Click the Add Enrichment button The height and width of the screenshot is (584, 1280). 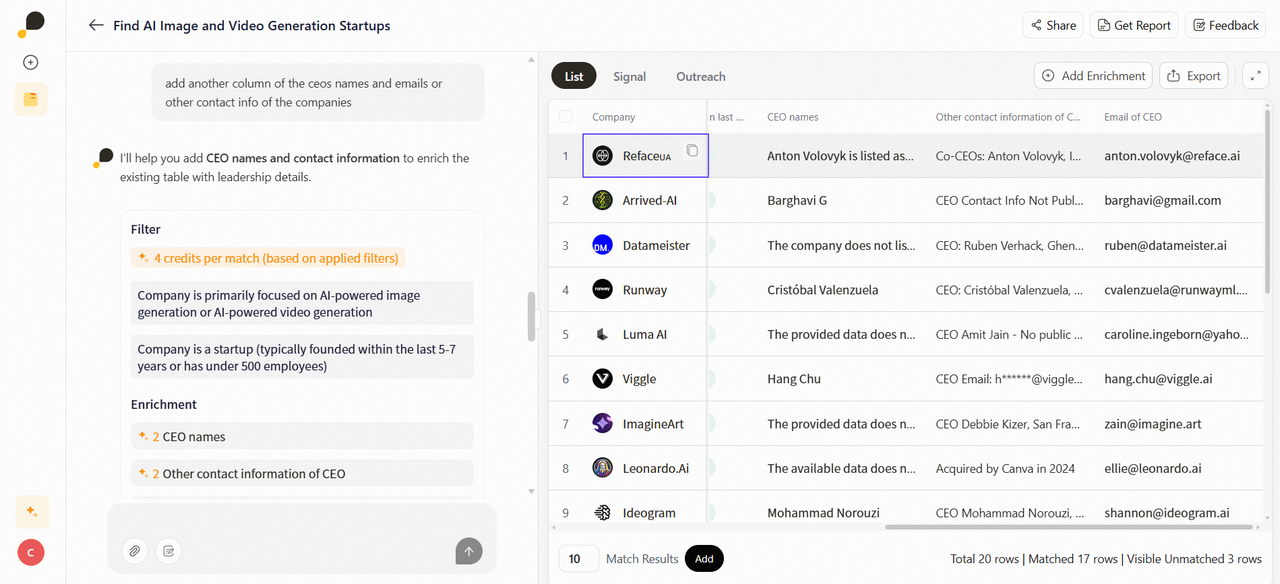[1093, 76]
